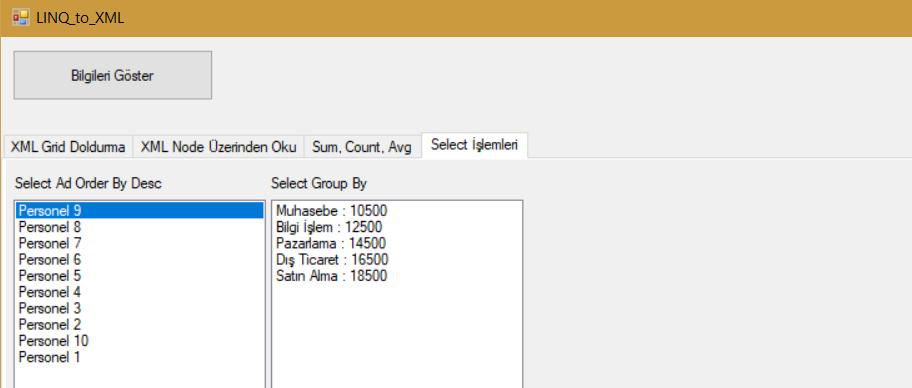
Task: Choose Personel 7 list item
Action: click(x=140, y=243)
